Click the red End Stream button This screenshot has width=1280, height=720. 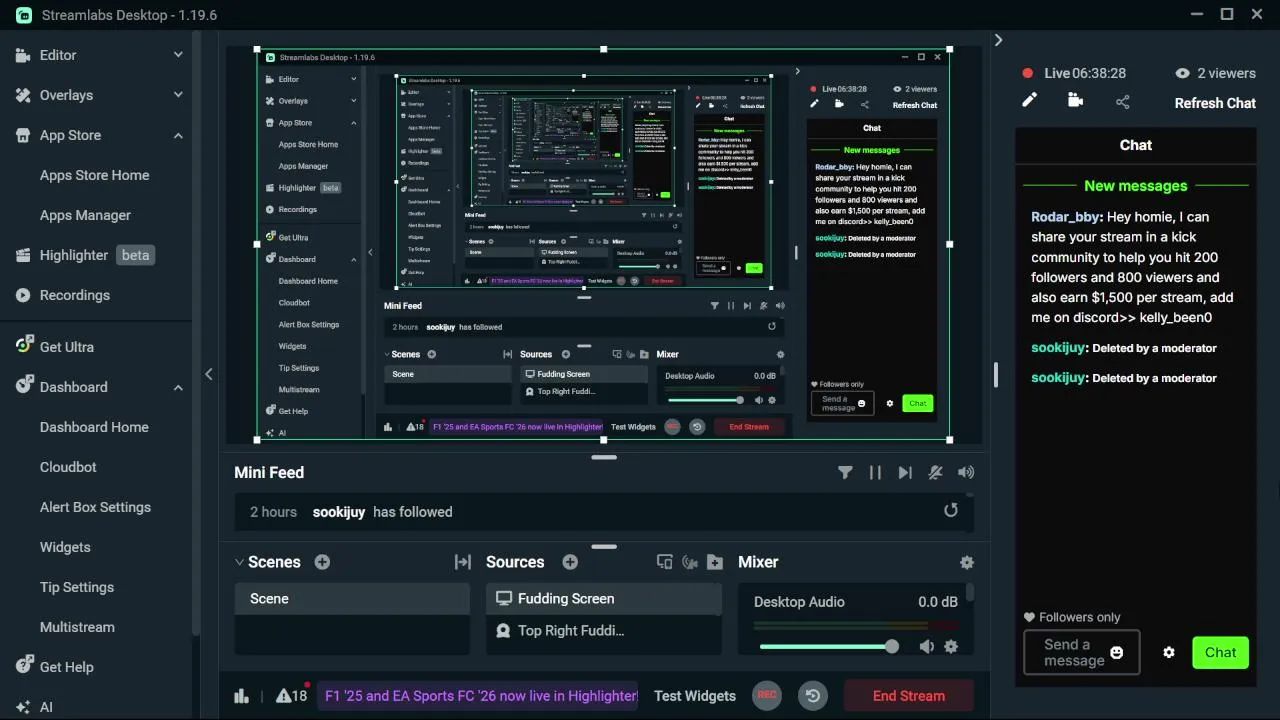[909, 696]
